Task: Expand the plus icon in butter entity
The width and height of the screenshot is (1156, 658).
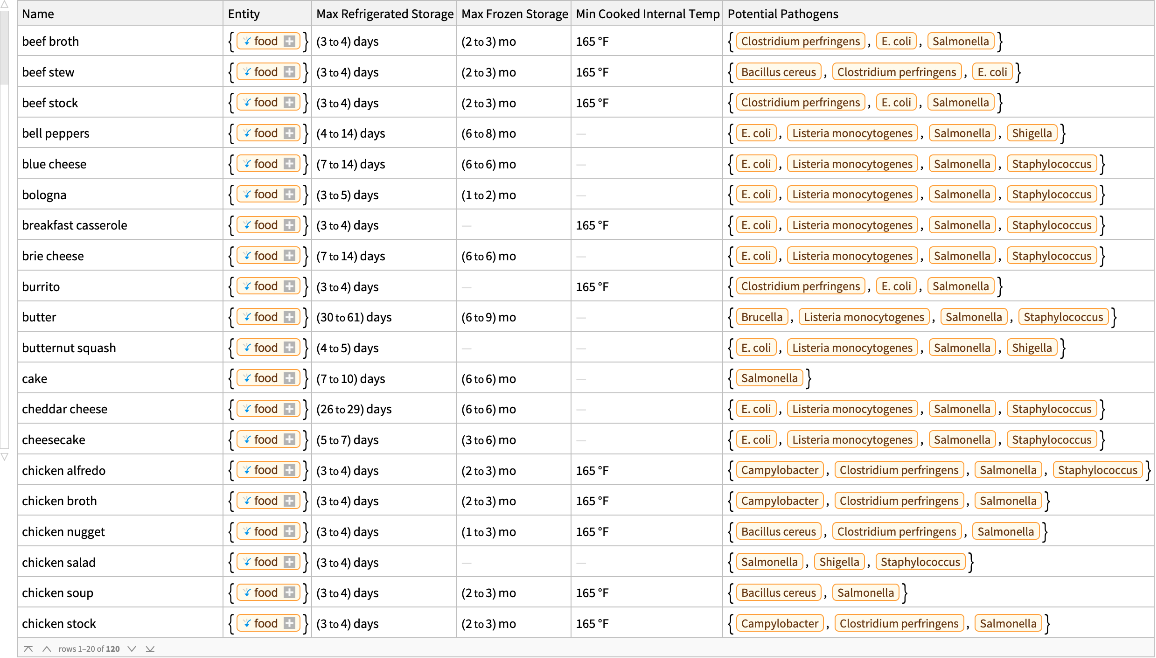Action: (x=290, y=317)
